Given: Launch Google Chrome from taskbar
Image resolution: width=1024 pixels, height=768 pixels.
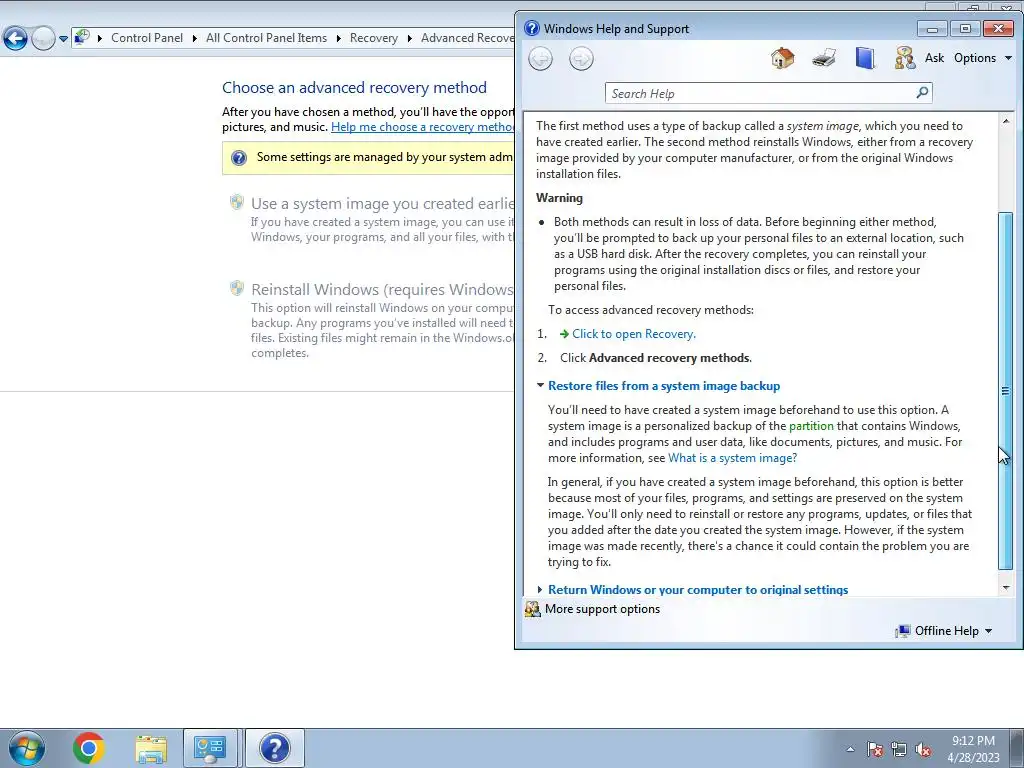Looking at the screenshot, I should (89, 748).
